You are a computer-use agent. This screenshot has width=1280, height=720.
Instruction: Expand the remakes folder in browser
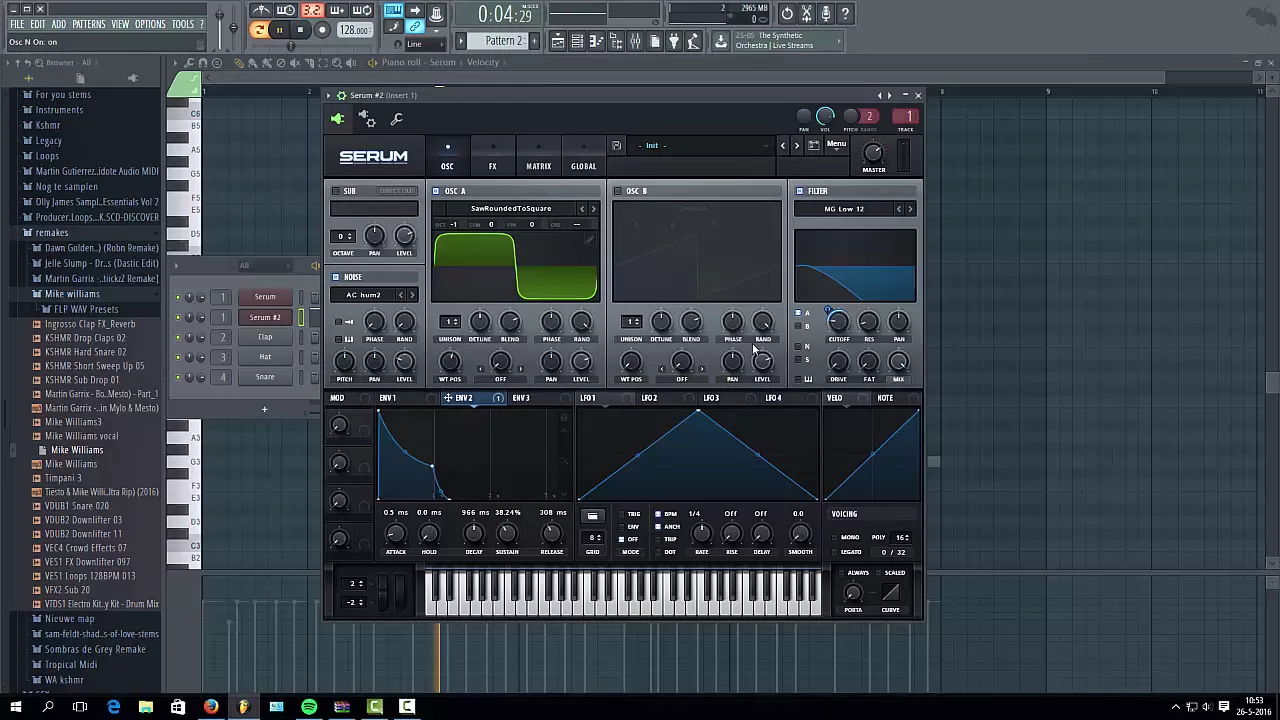[x=52, y=233]
